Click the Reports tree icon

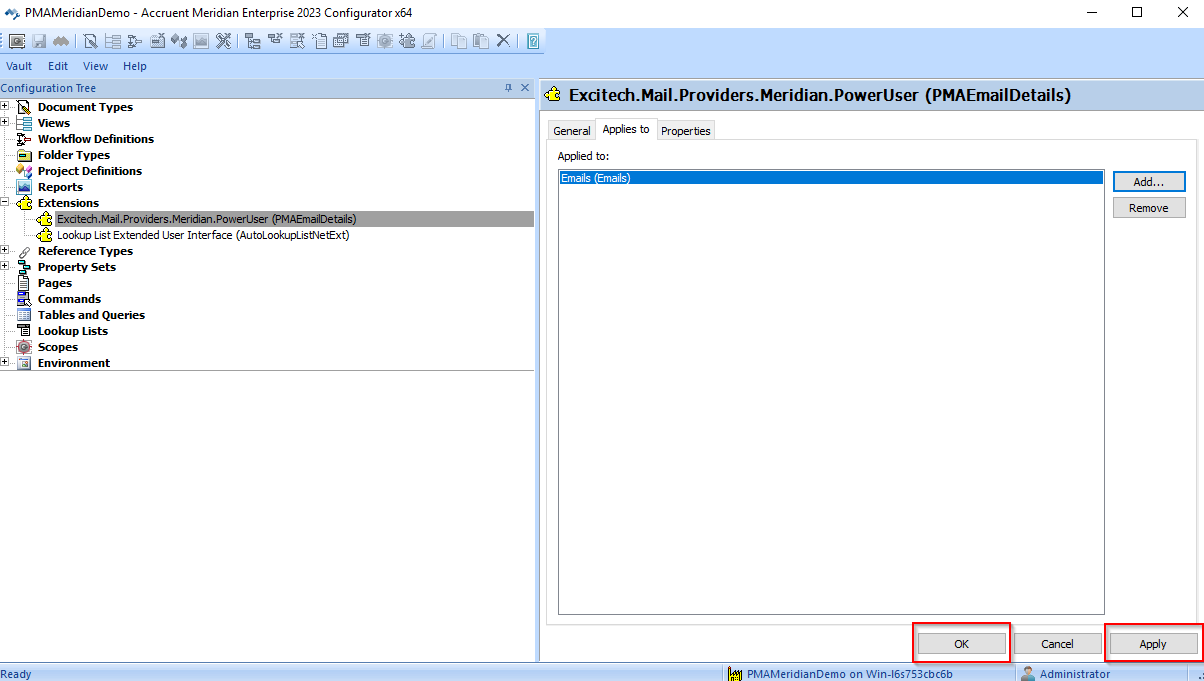(x=24, y=187)
